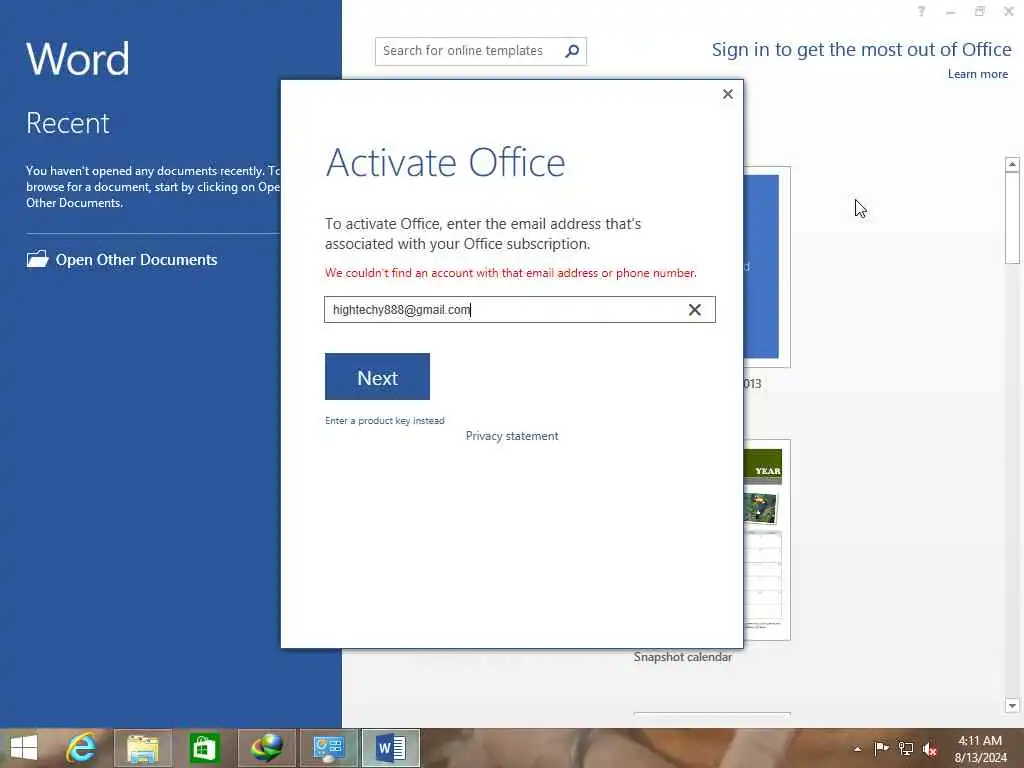Click the Word Help question mark icon
This screenshot has height=768, width=1024.
coord(921,11)
